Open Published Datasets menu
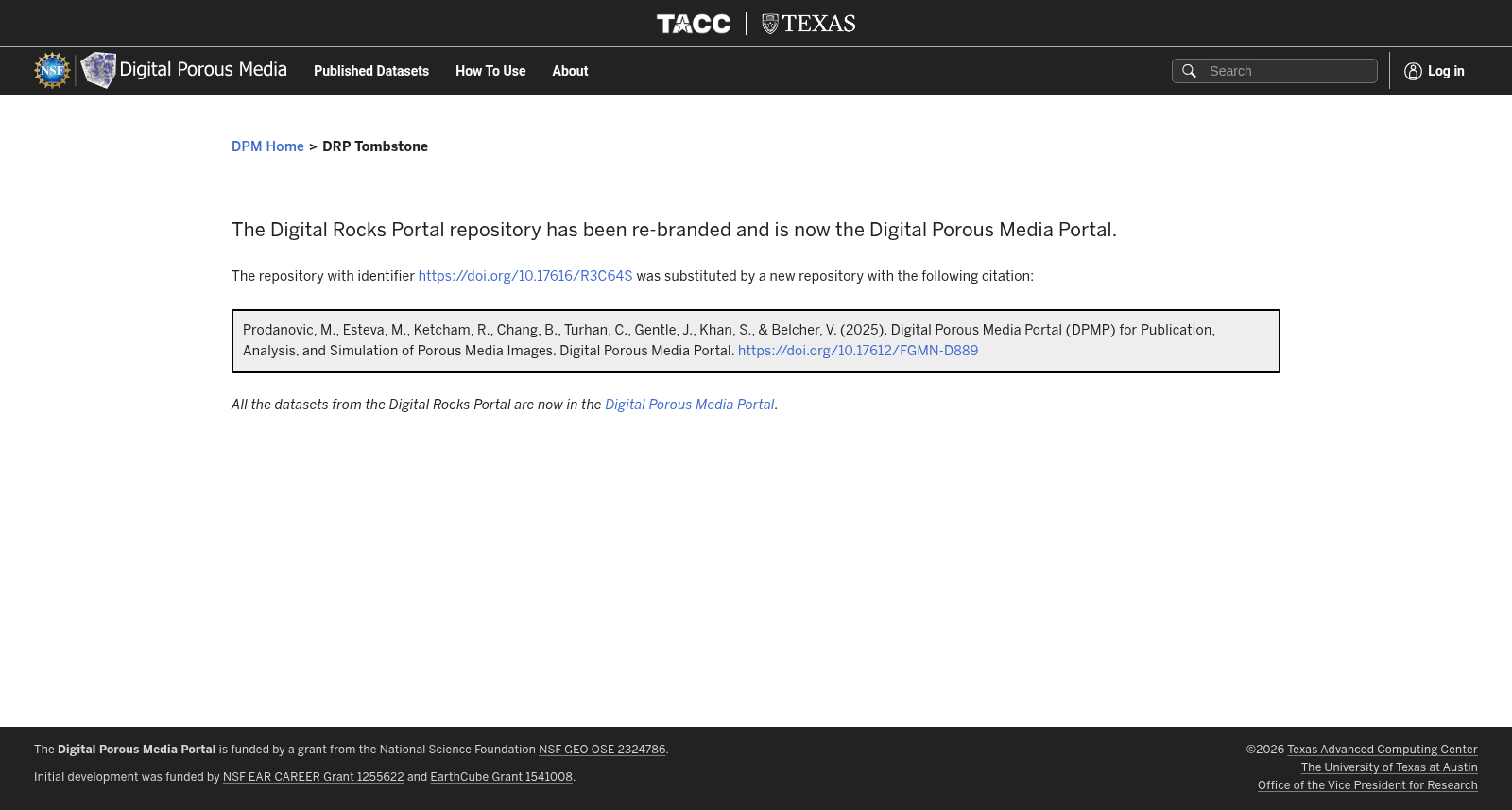The height and width of the screenshot is (810, 1512). click(x=371, y=71)
